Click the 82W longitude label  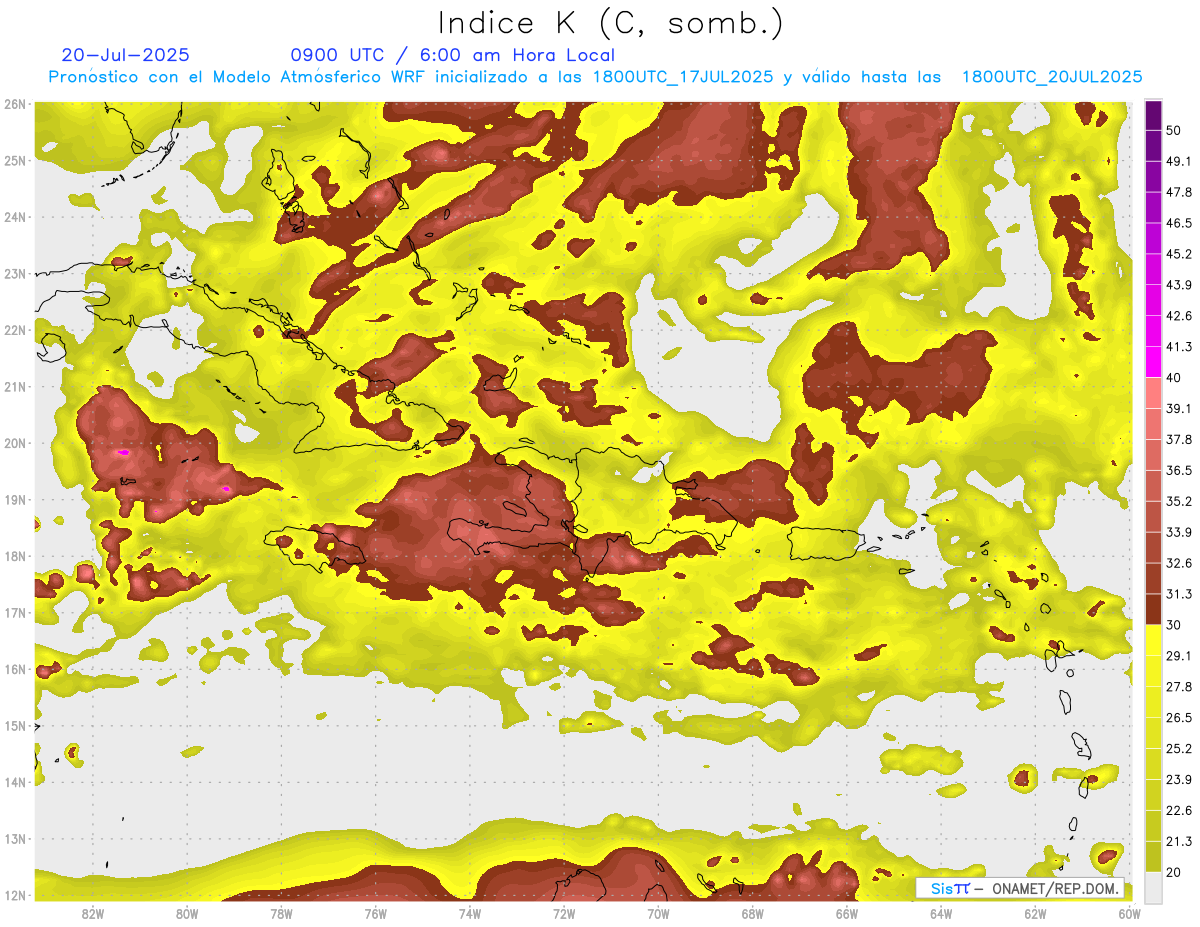93,914
